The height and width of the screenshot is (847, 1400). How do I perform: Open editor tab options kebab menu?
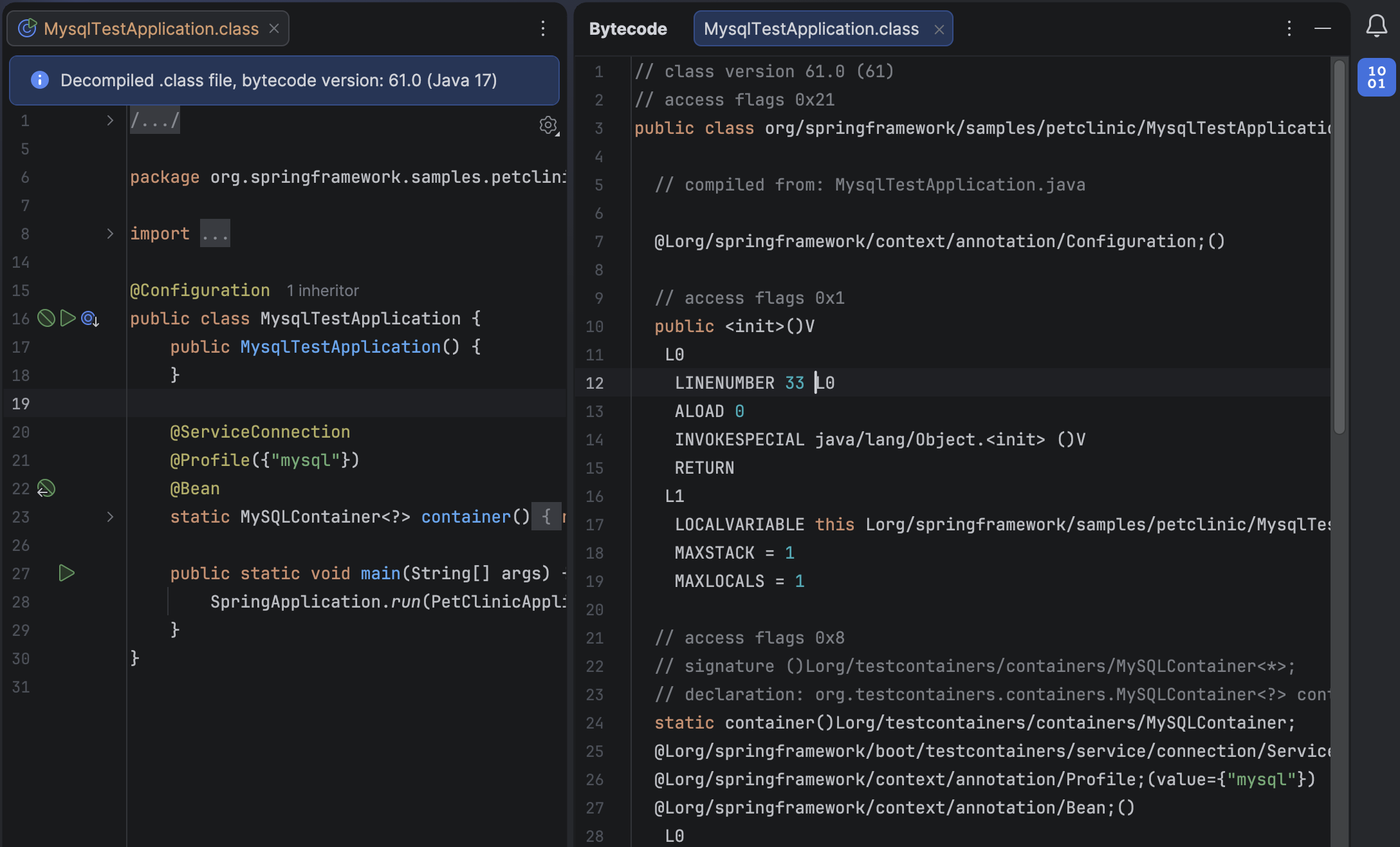[x=543, y=28]
